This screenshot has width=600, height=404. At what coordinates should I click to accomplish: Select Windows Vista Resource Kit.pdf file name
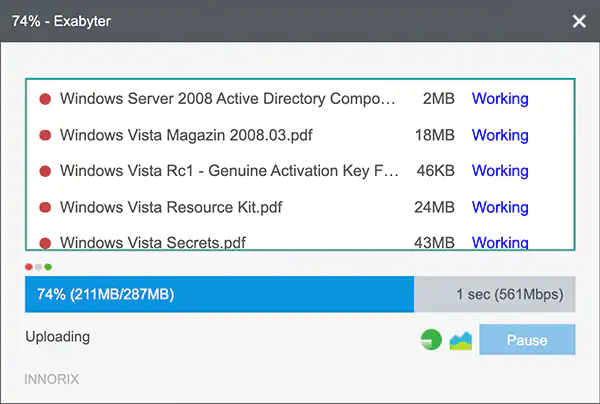pos(171,207)
